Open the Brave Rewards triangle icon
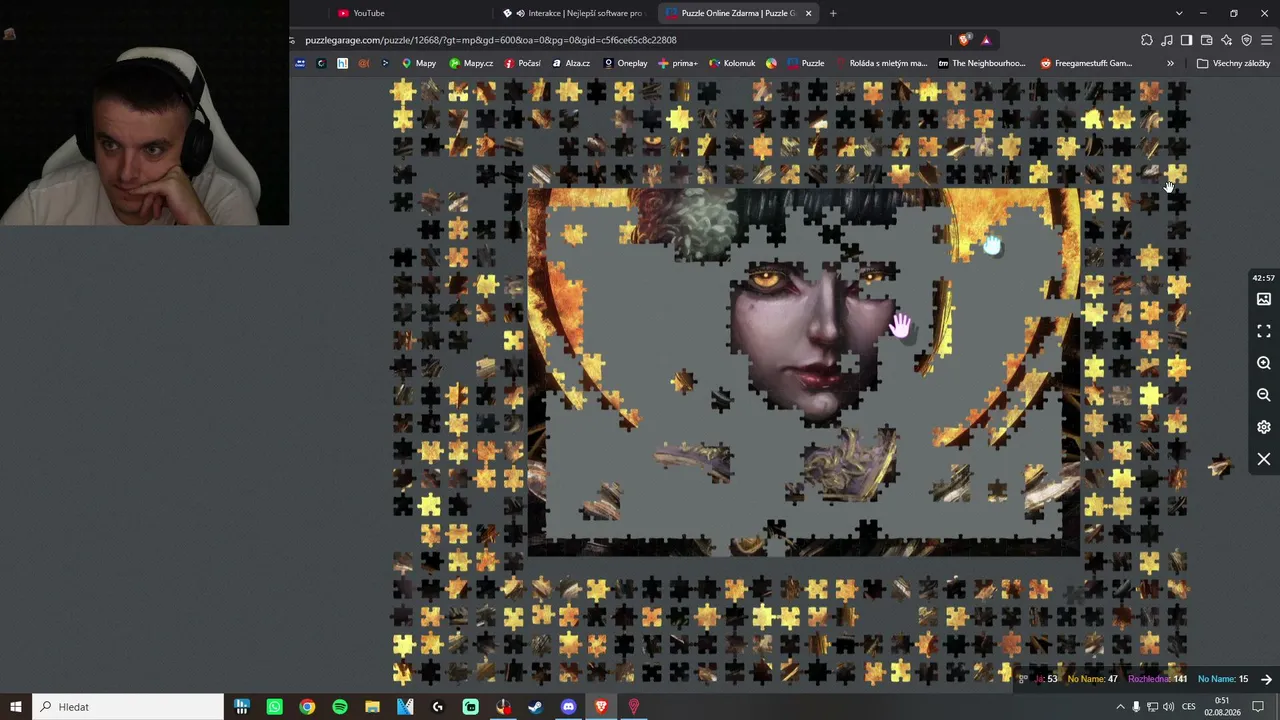The image size is (1280, 720). [986, 40]
